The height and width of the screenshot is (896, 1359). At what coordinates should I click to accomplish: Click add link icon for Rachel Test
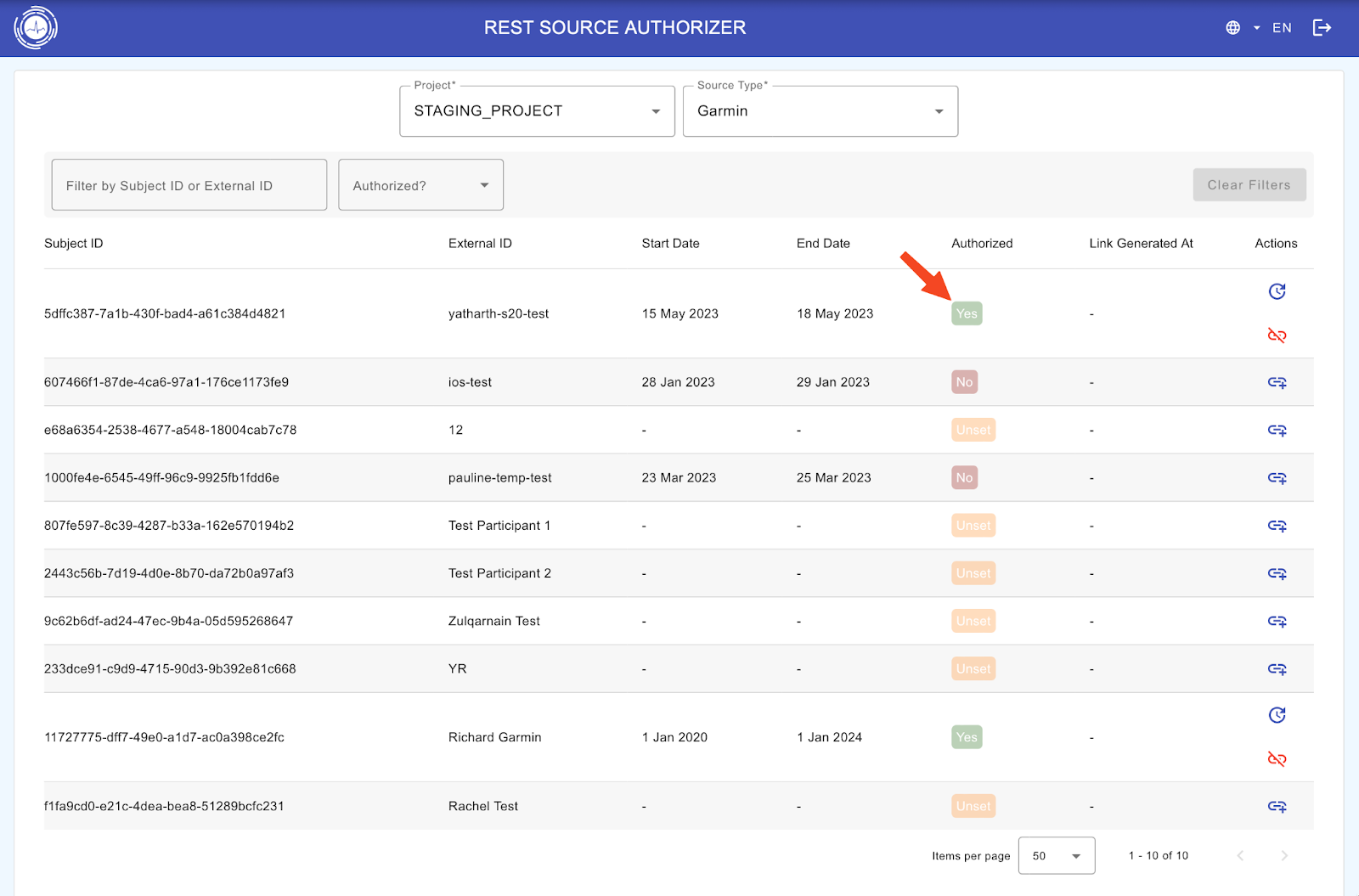coord(1277,806)
